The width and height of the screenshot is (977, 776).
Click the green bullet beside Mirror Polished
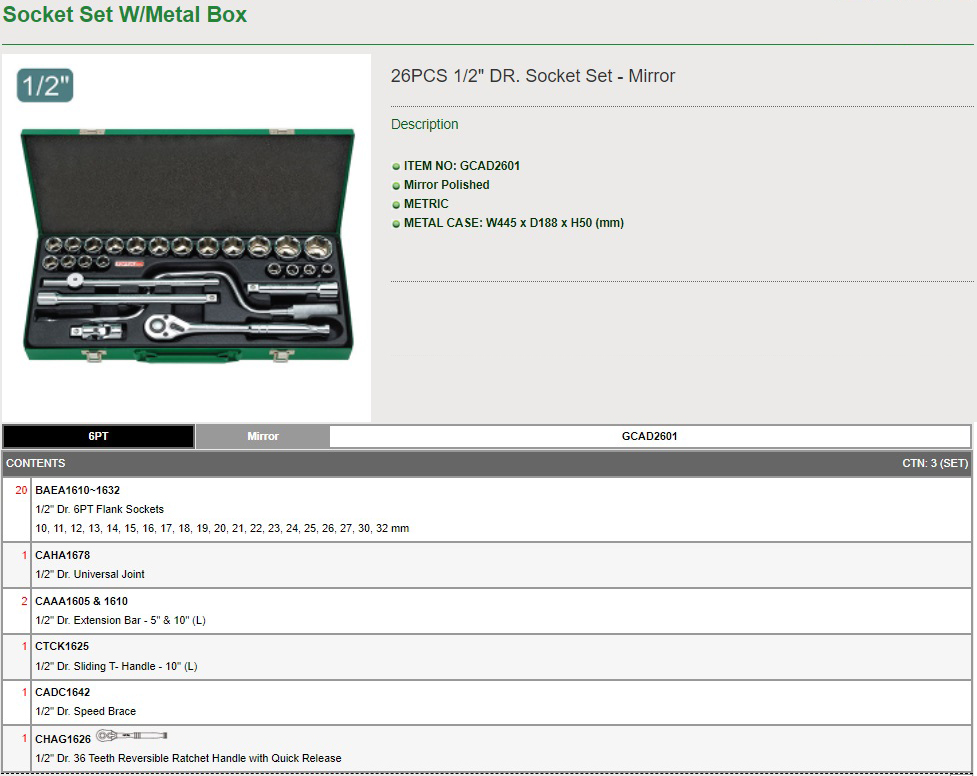pyautogui.click(x=396, y=186)
